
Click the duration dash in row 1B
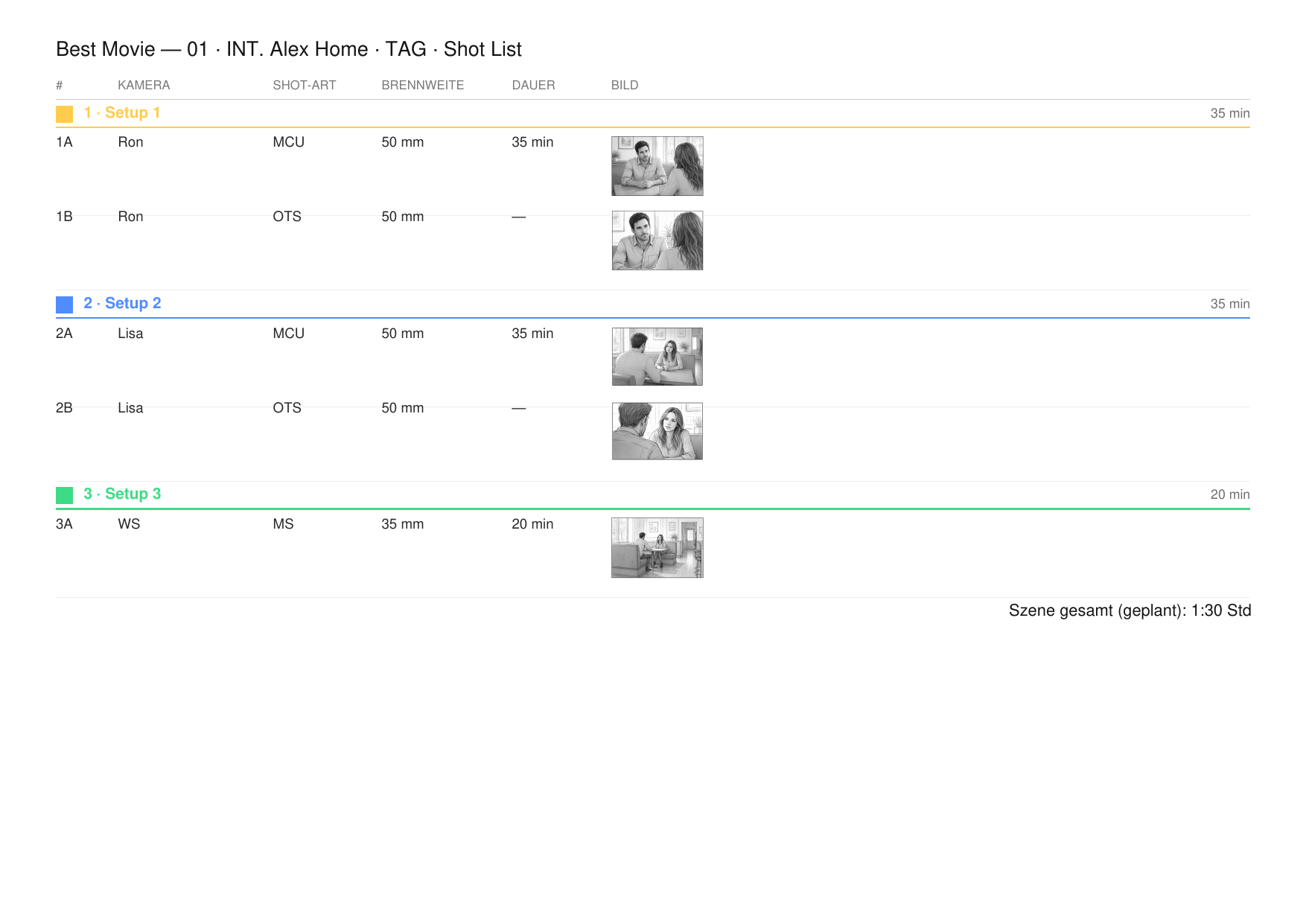pyautogui.click(x=519, y=217)
